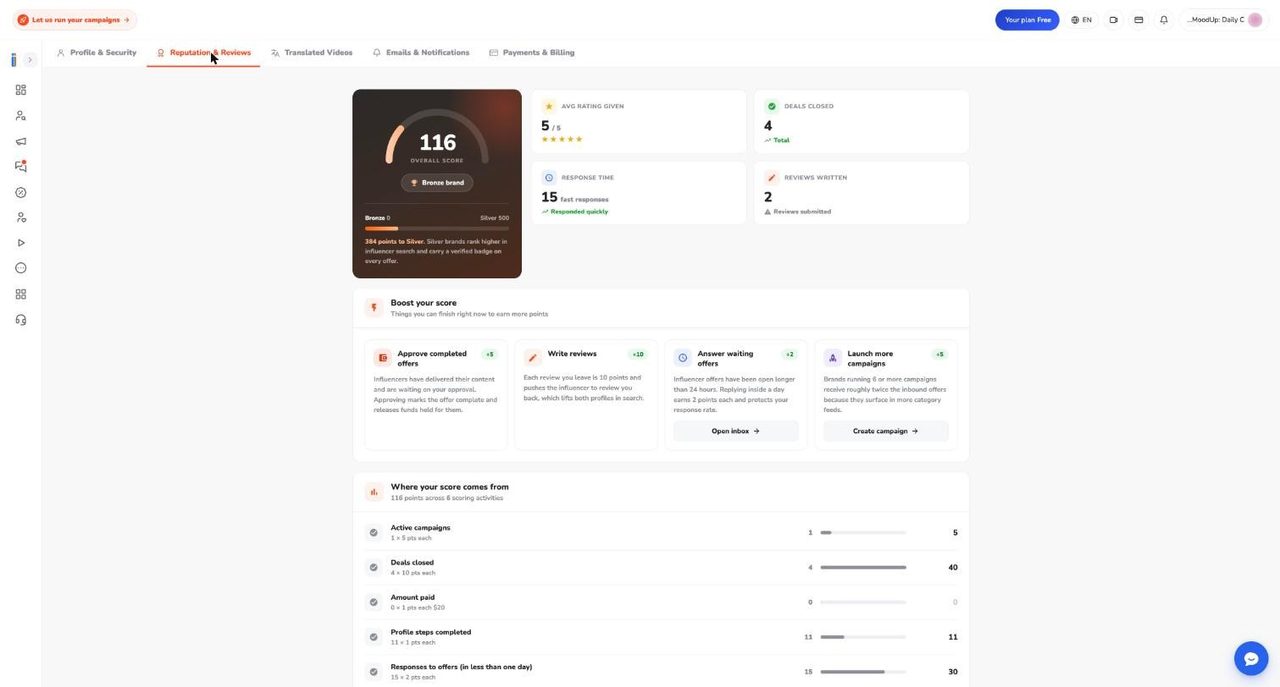The width and height of the screenshot is (1280, 687).
Task: Click the 116 overall score gauge
Action: click(x=437, y=138)
